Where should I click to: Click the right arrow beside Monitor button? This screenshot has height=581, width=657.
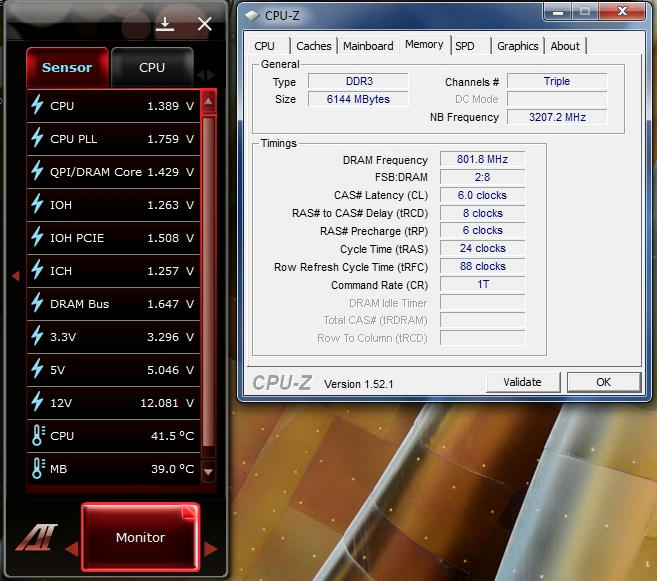210,549
